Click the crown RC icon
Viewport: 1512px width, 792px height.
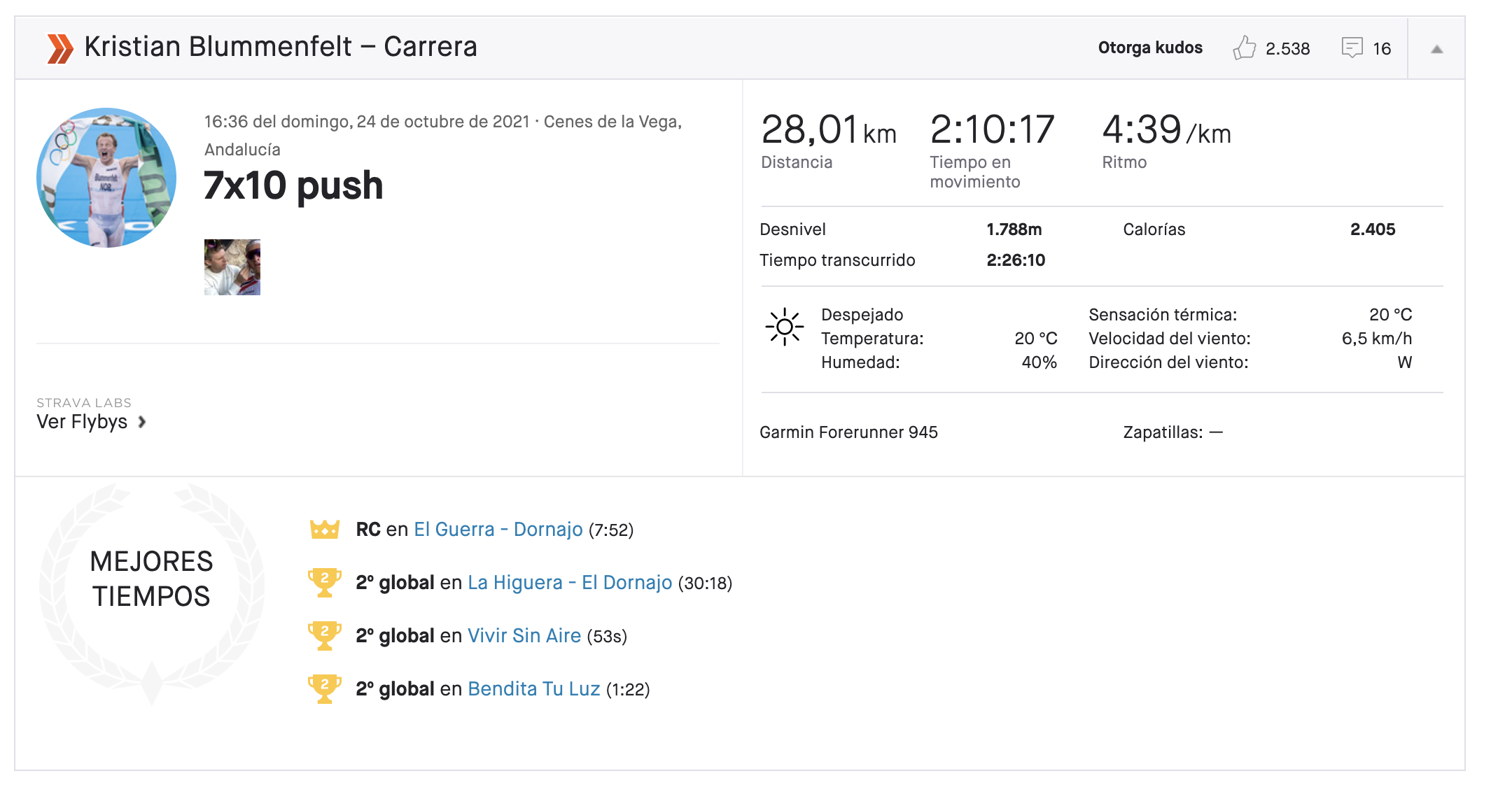point(325,530)
